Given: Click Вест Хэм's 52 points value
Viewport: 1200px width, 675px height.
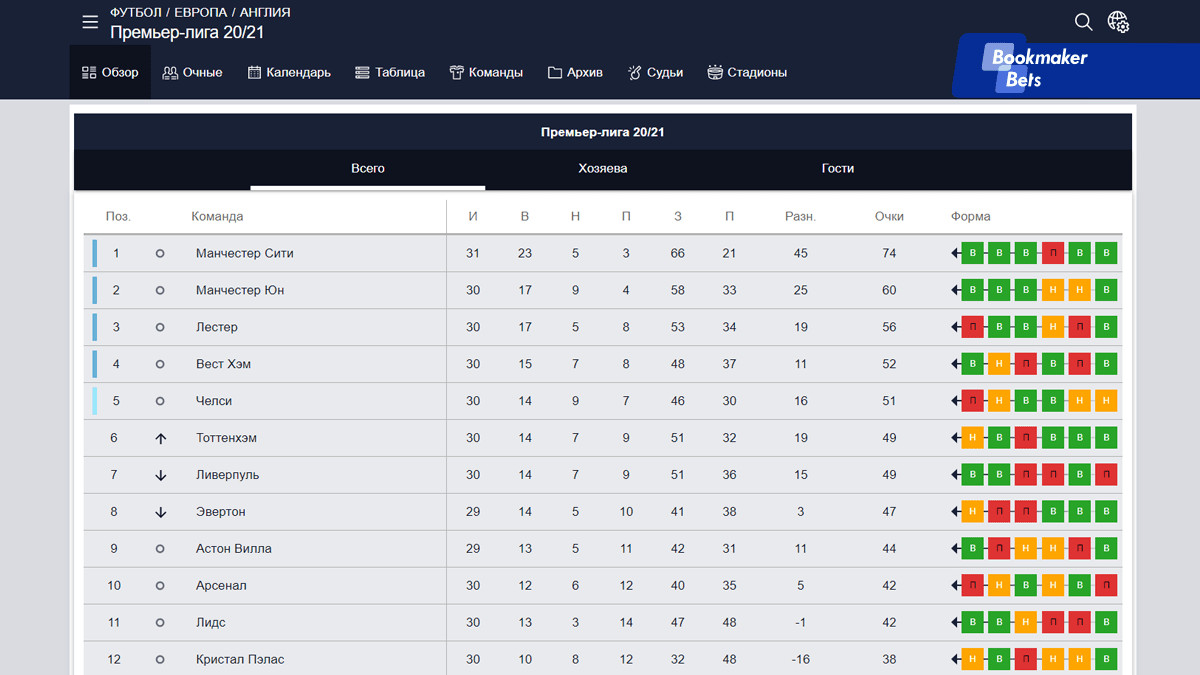Looking at the screenshot, I should point(889,364).
